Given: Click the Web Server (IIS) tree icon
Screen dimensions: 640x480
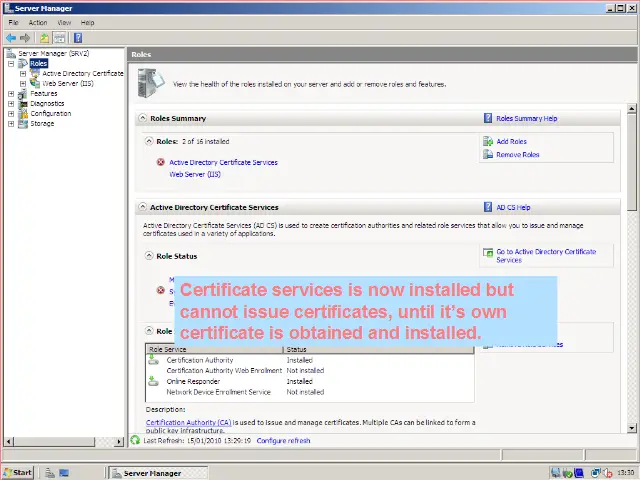Looking at the screenshot, I should [x=35, y=83].
